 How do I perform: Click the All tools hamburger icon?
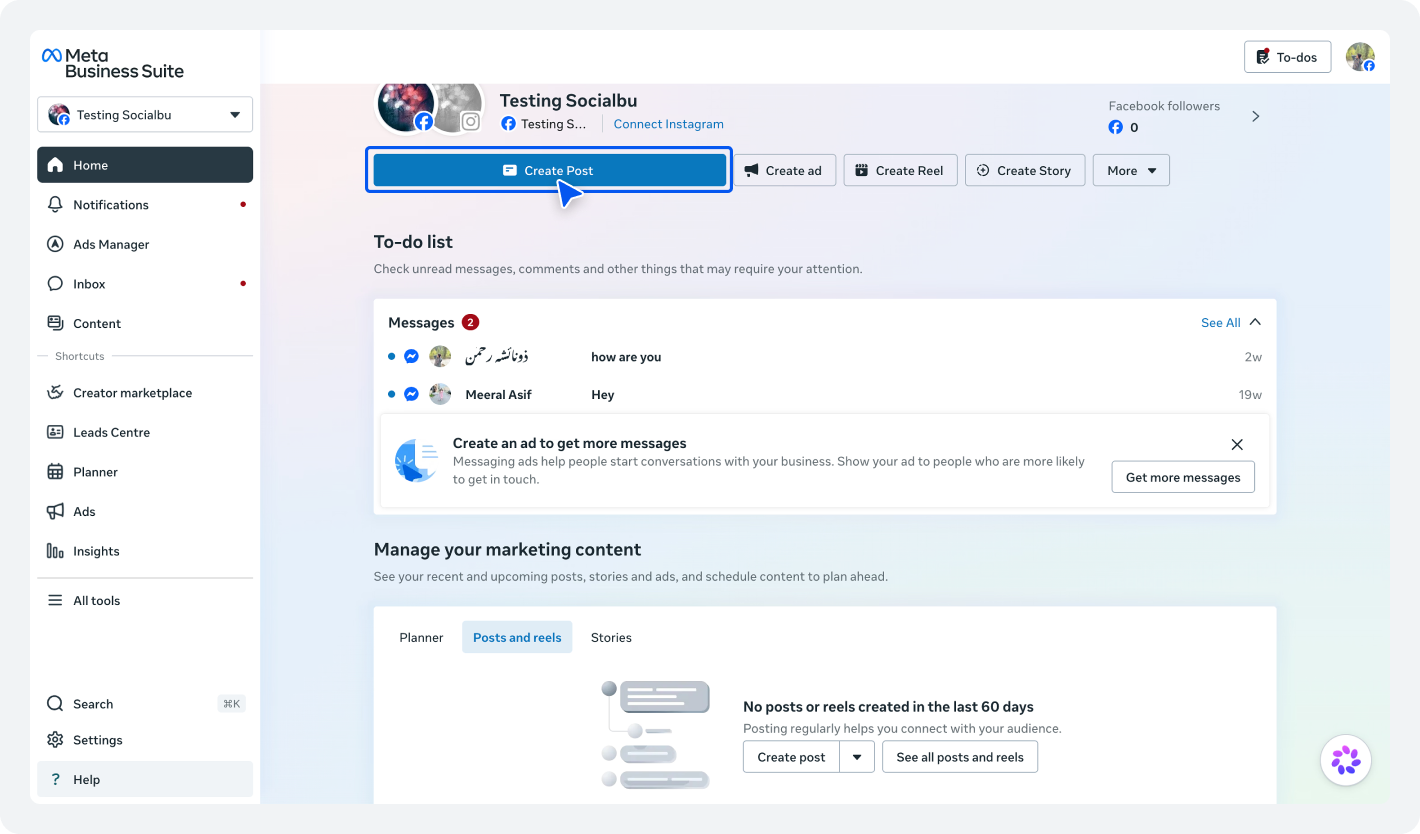click(x=55, y=600)
